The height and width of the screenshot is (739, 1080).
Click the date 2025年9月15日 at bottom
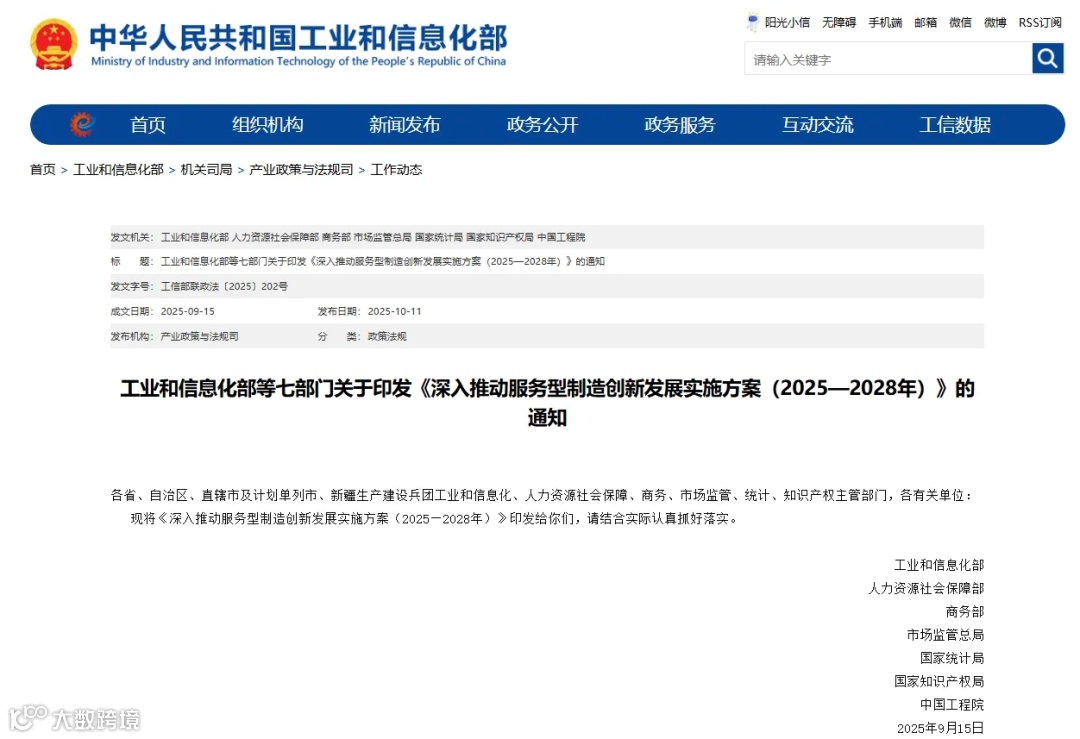(x=940, y=728)
